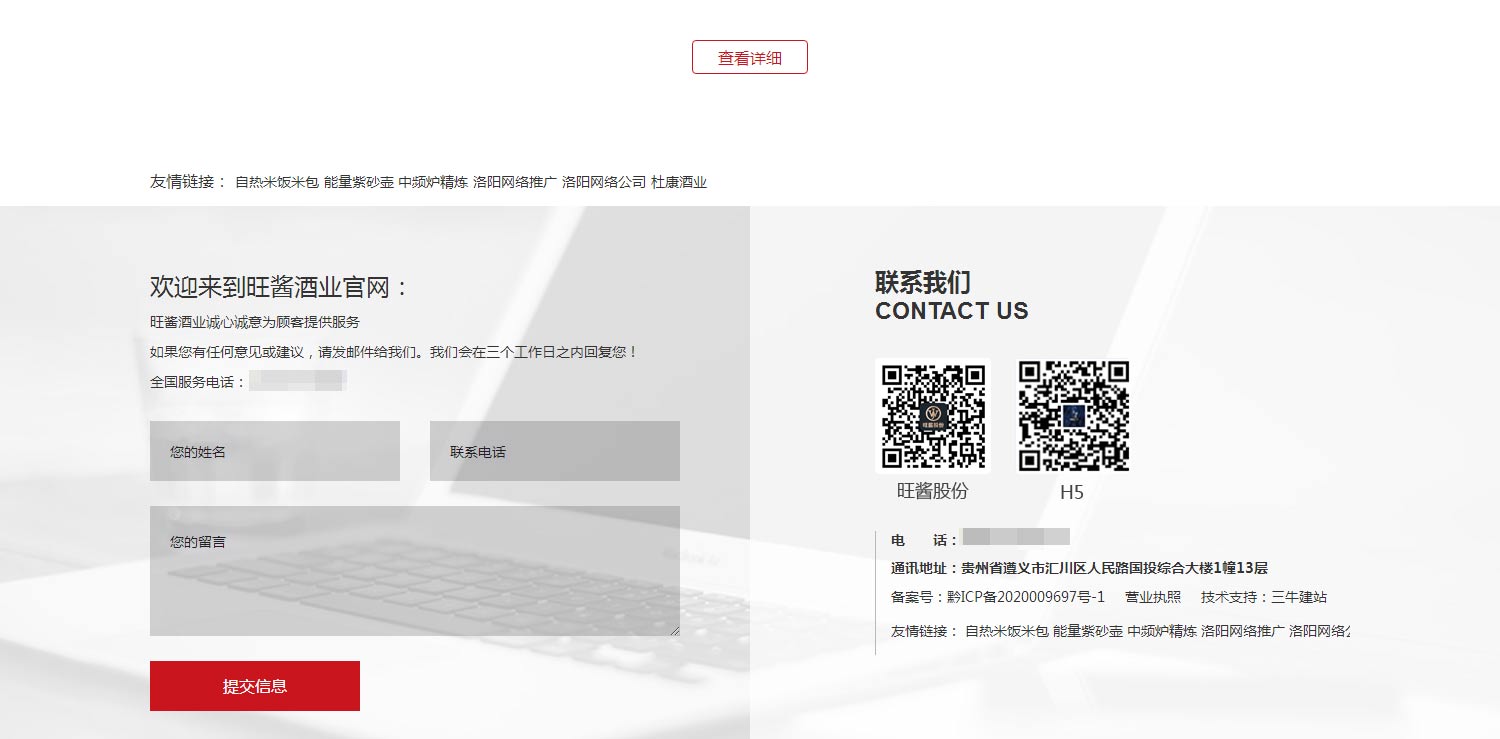Screen dimensions: 1500x739
Task: Click the 旺酱股份 QR code label
Action: click(x=932, y=491)
